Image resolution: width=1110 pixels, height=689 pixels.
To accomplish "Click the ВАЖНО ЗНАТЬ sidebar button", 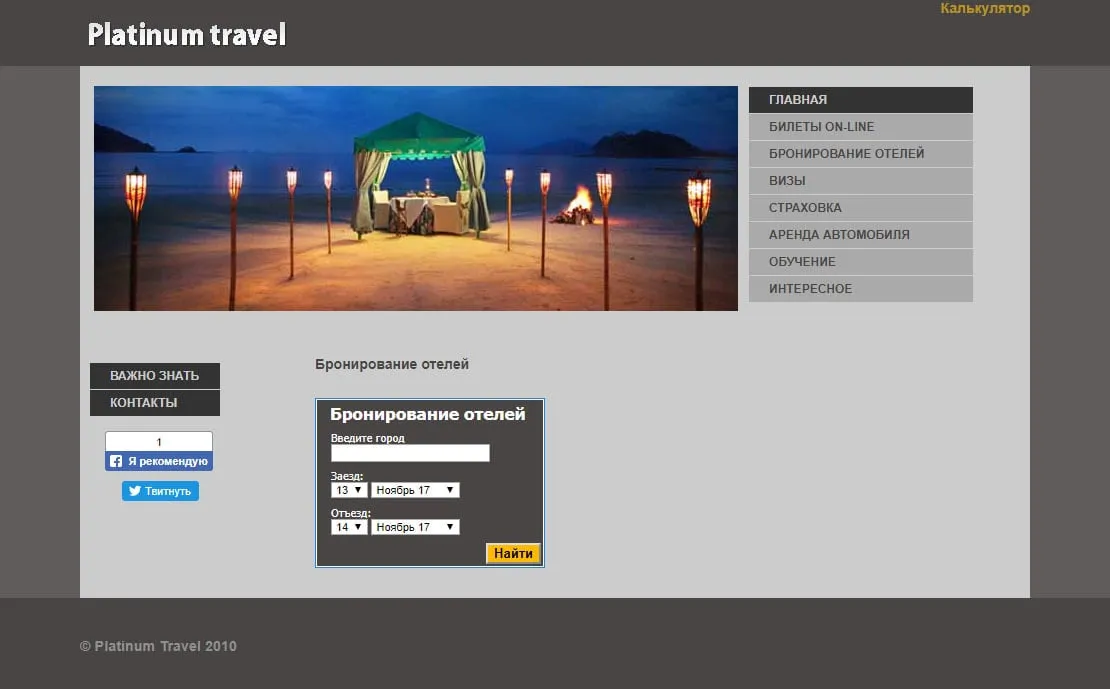I will coord(155,376).
